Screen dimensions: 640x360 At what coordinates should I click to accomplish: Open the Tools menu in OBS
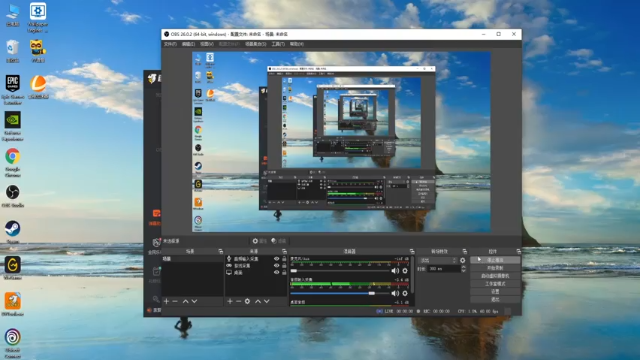[x=278, y=44]
